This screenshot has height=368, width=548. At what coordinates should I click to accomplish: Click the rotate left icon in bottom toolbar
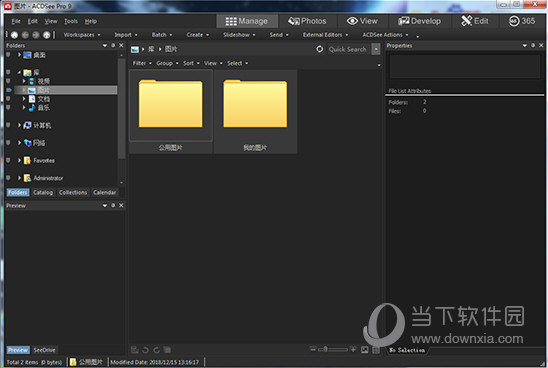[146, 350]
